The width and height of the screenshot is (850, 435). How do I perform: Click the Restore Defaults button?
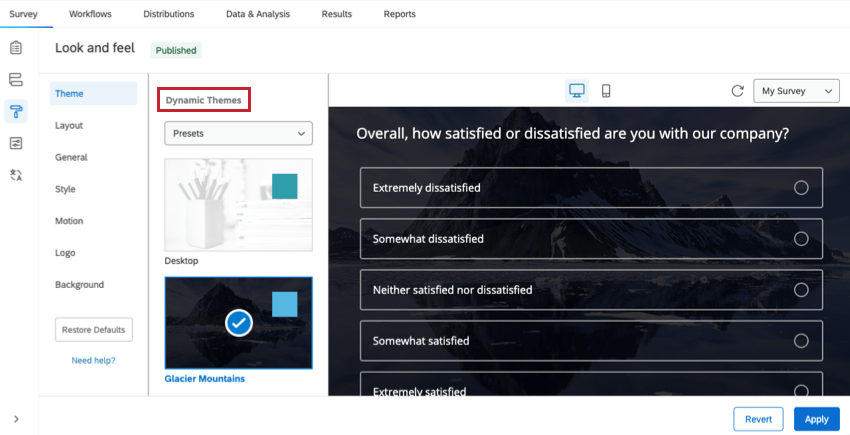pyautogui.click(x=94, y=330)
